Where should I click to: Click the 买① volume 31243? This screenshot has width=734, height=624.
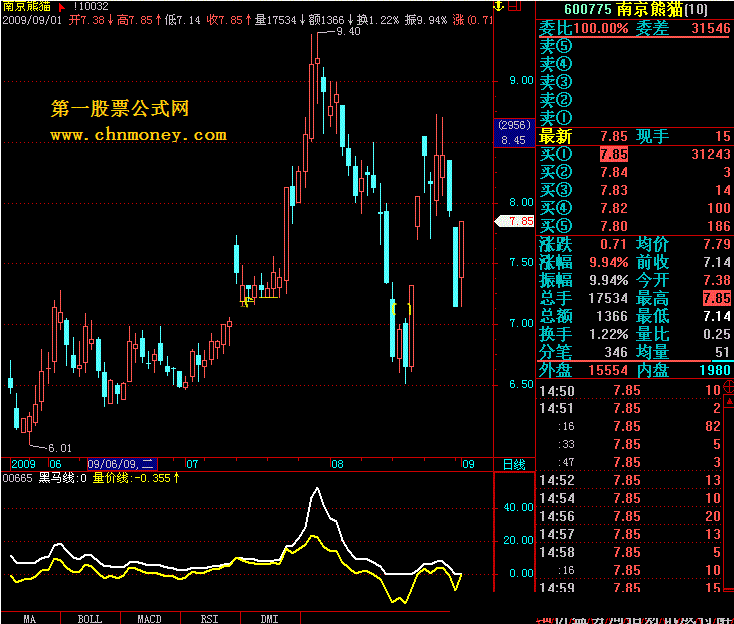point(711,154)
